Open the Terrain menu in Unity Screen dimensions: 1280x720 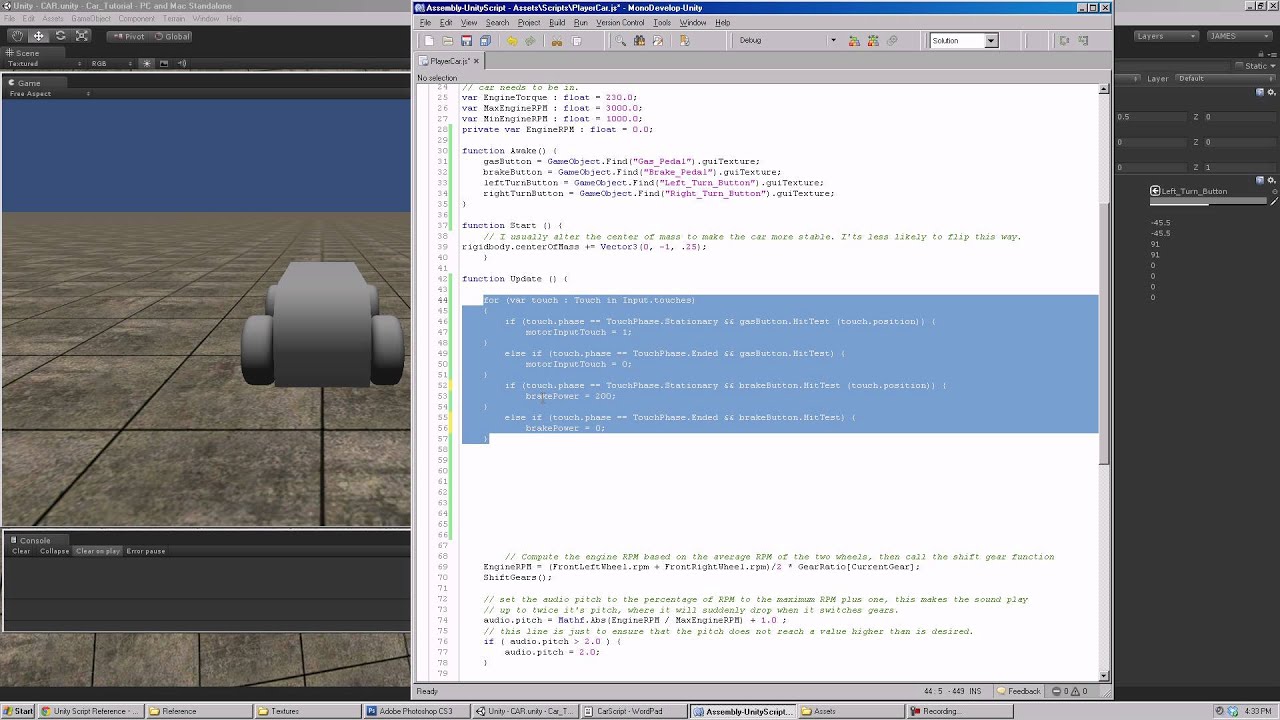[174, 19]
